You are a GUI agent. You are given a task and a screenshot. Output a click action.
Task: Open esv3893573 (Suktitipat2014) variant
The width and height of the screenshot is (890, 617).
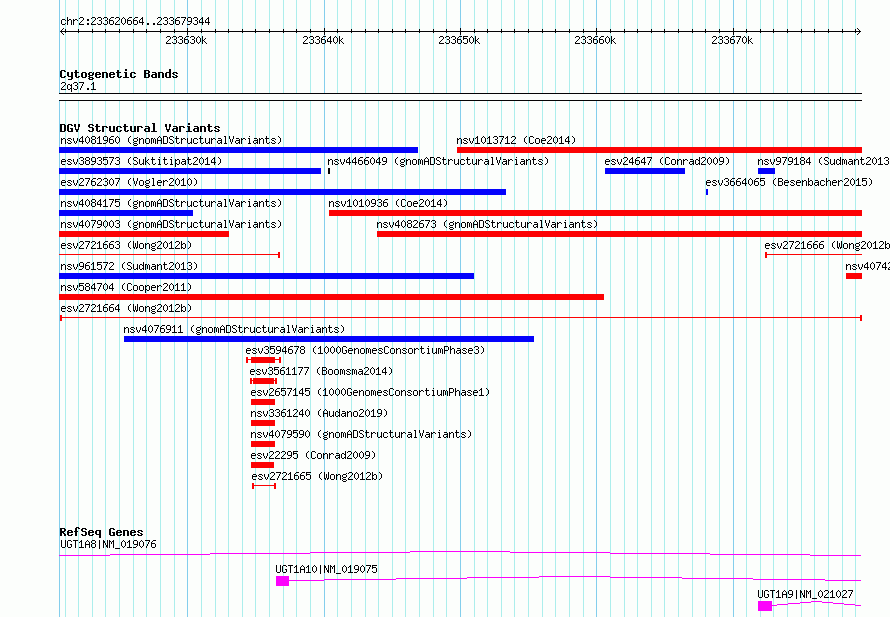click(x=141, y=161)
